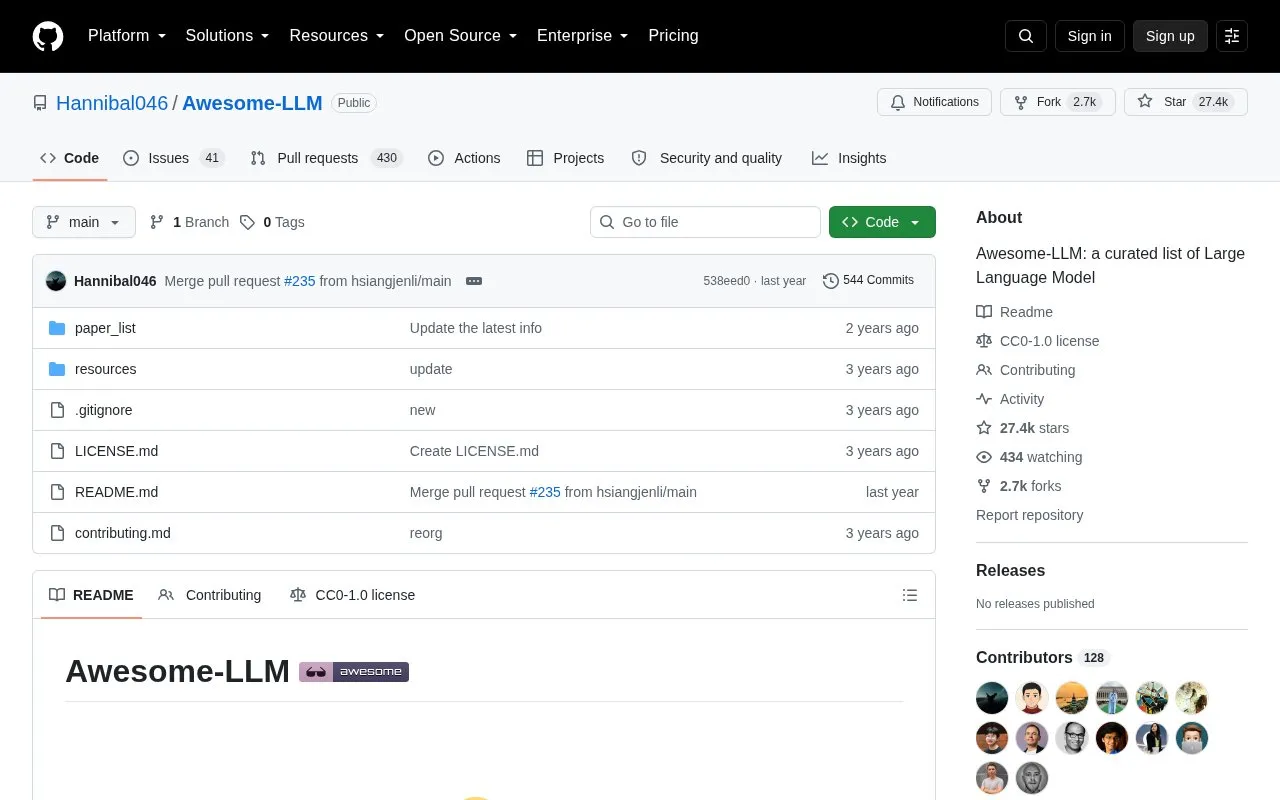Click the search magnifier icon
The image size is (1280, 800).
point(1026,36)
